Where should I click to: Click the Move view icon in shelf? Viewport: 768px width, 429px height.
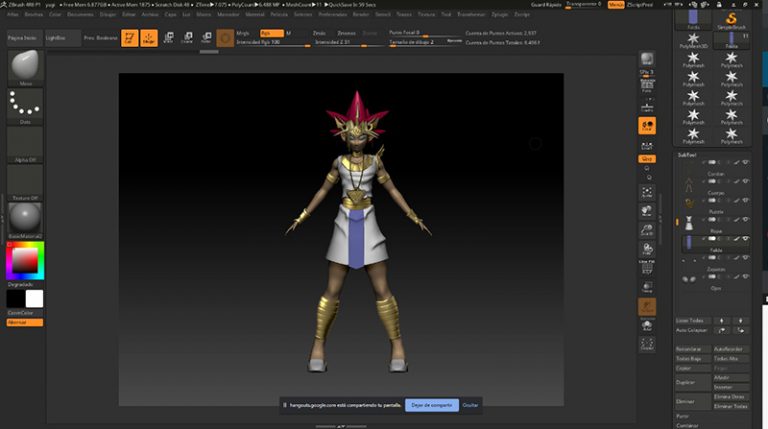(647, 211)
